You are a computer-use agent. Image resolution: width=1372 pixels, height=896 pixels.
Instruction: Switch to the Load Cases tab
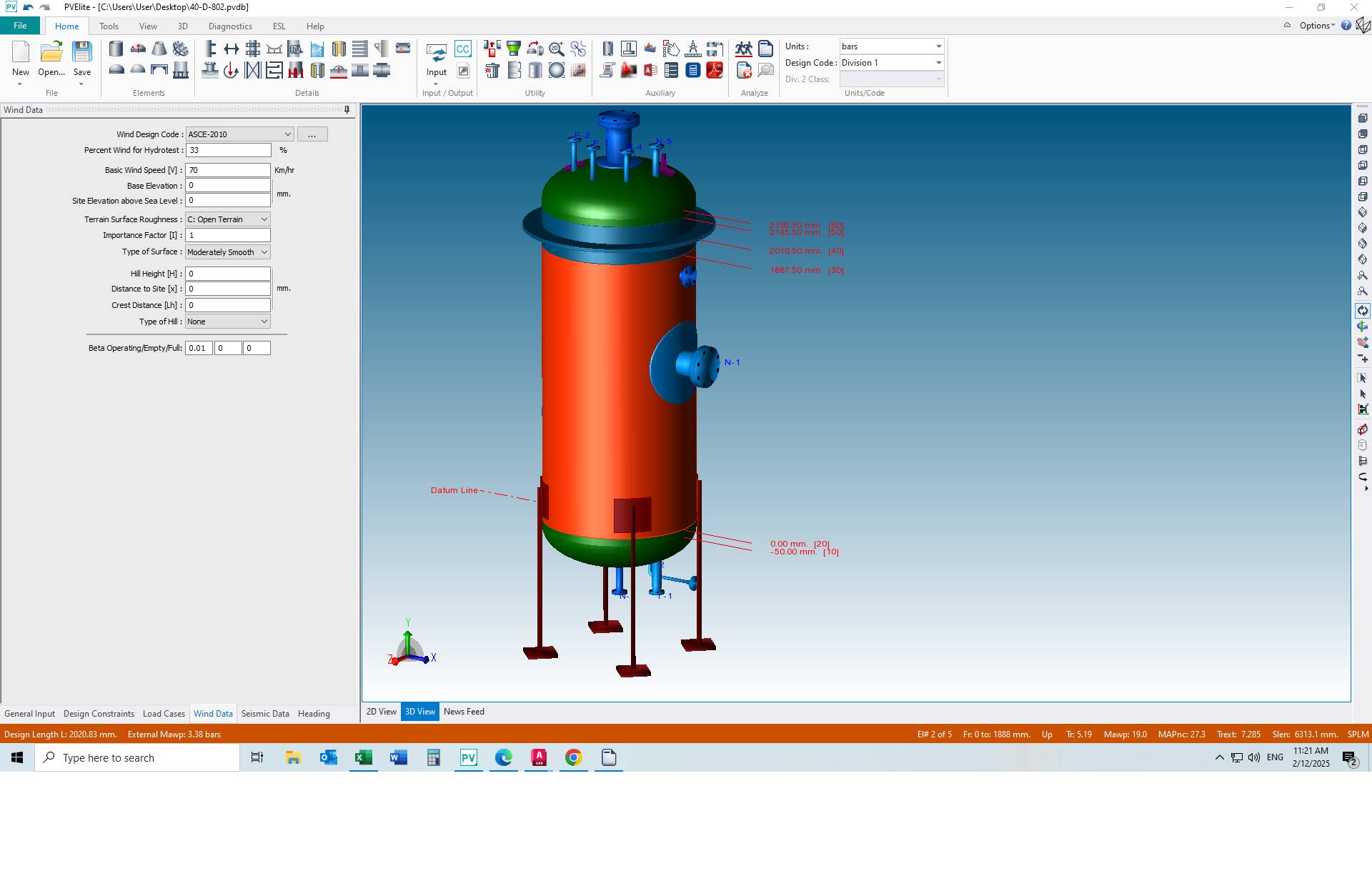click(x=164, y=714)
